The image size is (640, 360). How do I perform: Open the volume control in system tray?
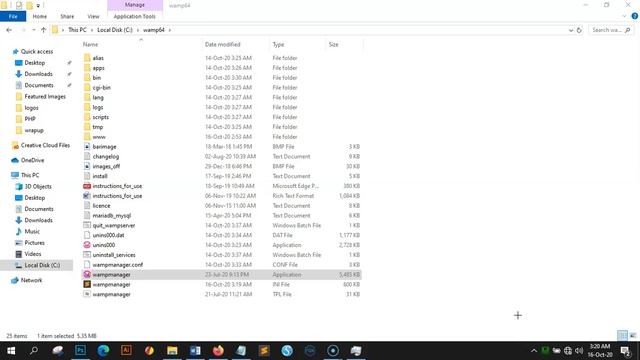pos(579,351)
